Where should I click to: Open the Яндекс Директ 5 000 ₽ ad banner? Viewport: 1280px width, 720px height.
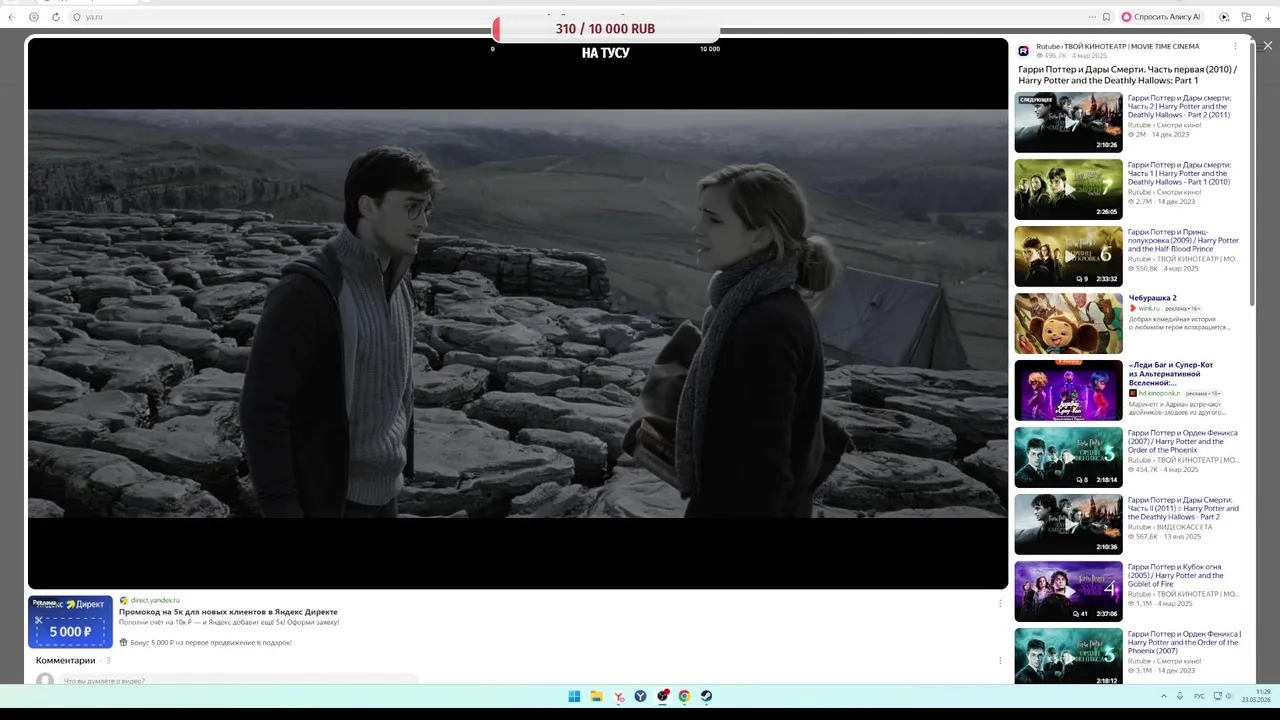(70, 621)
